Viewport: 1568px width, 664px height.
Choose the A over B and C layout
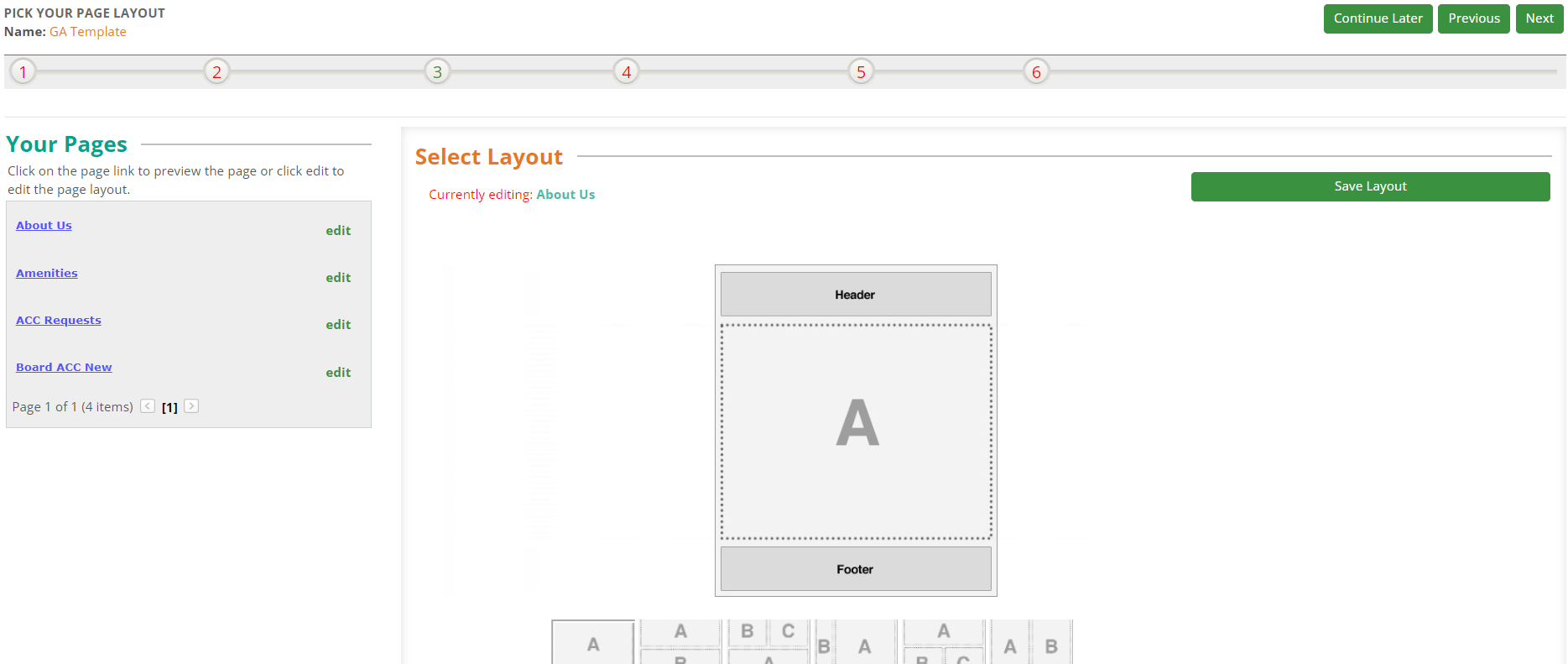(x=943, y=642)
